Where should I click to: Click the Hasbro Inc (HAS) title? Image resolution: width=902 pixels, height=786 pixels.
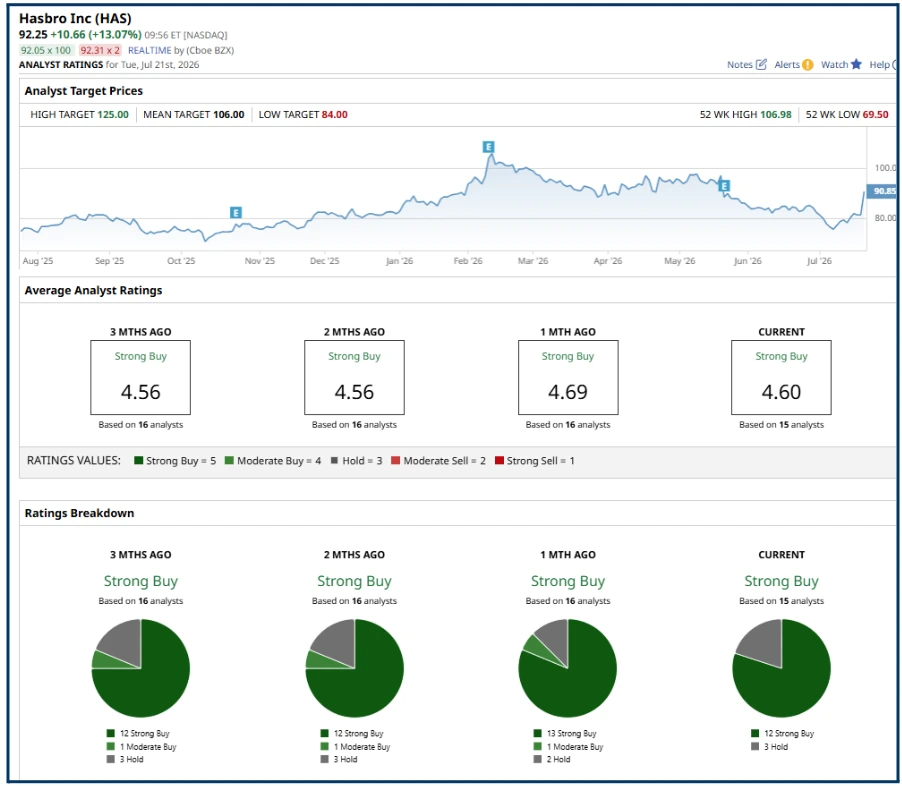(75, 18)
